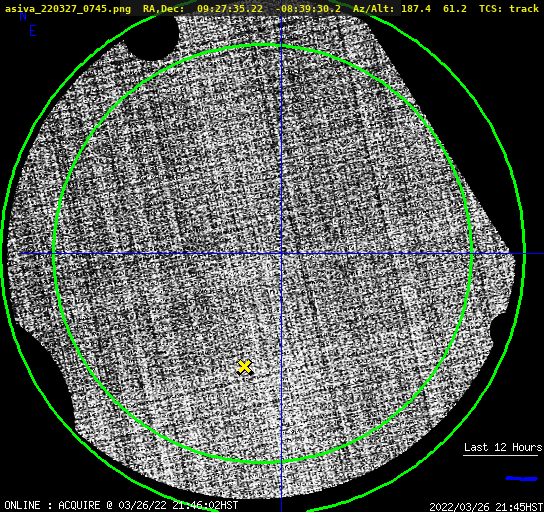Click the intersection of the blue crosshair lines
Image resolution: width=544 pixels, height=512 pixels.
tap(281, 254)
